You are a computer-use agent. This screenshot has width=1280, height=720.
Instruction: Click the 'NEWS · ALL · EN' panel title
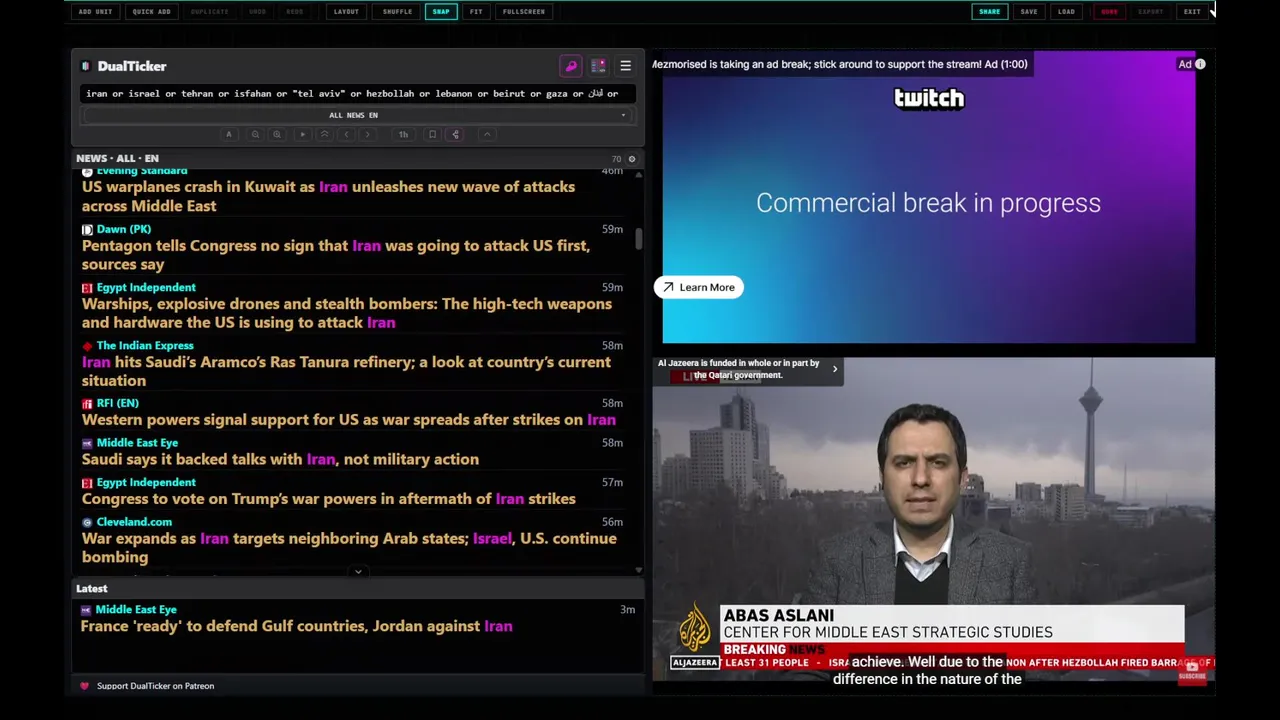pyautogui.click(x=117, y=159)
